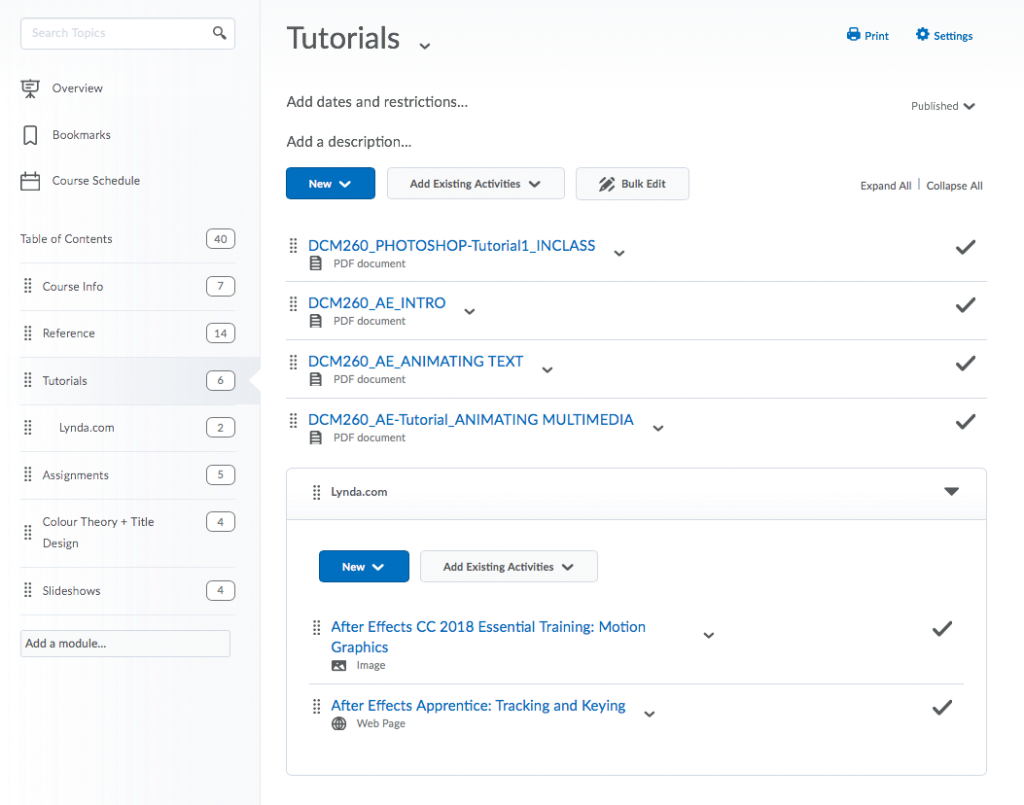Click the Course Schedule calendar icon
The height and width of the screenshot is (805, 1024).
pyautogui.click(x=30, y=180)
